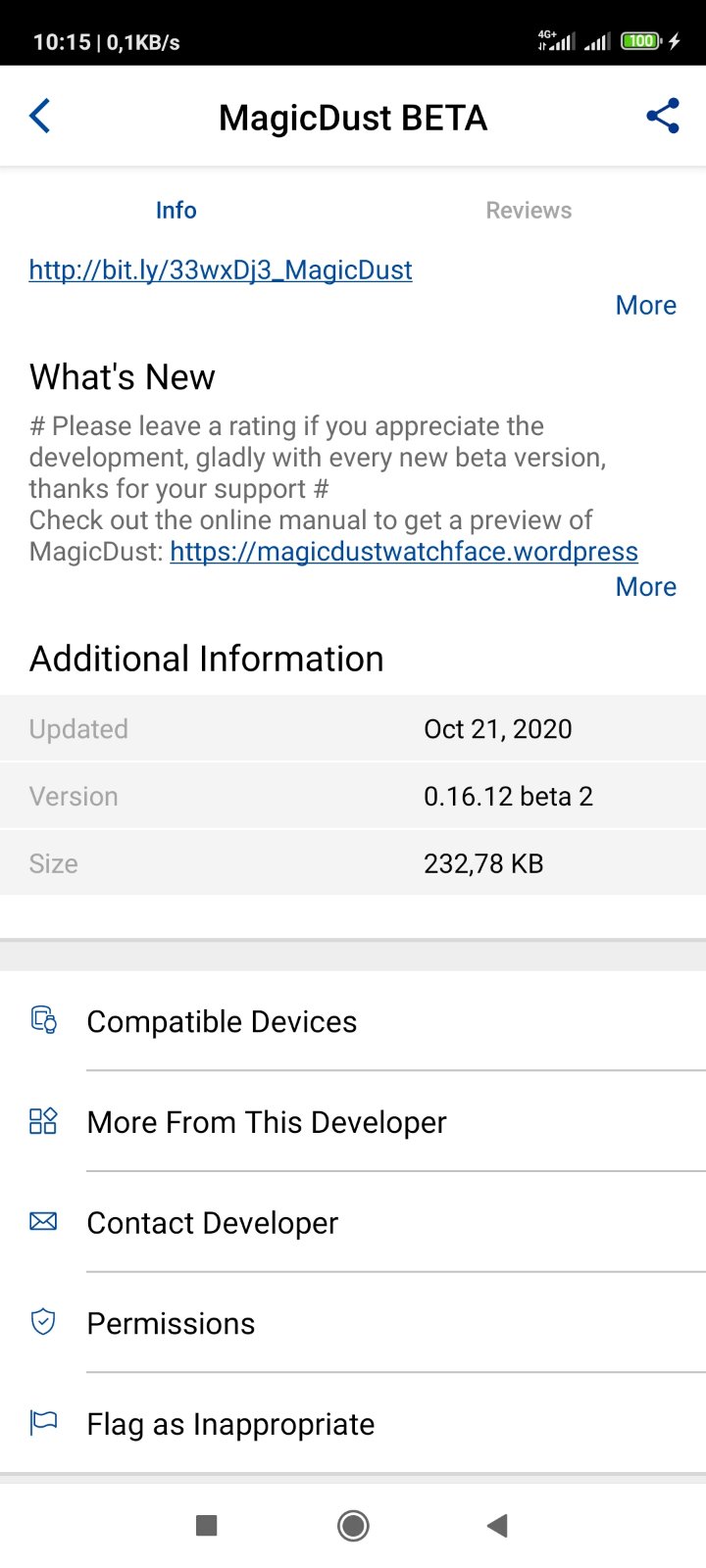The height and width of the screenshot is (1568, 706).
Task: Open Compatible Devices list
Action: (222, 1022)
